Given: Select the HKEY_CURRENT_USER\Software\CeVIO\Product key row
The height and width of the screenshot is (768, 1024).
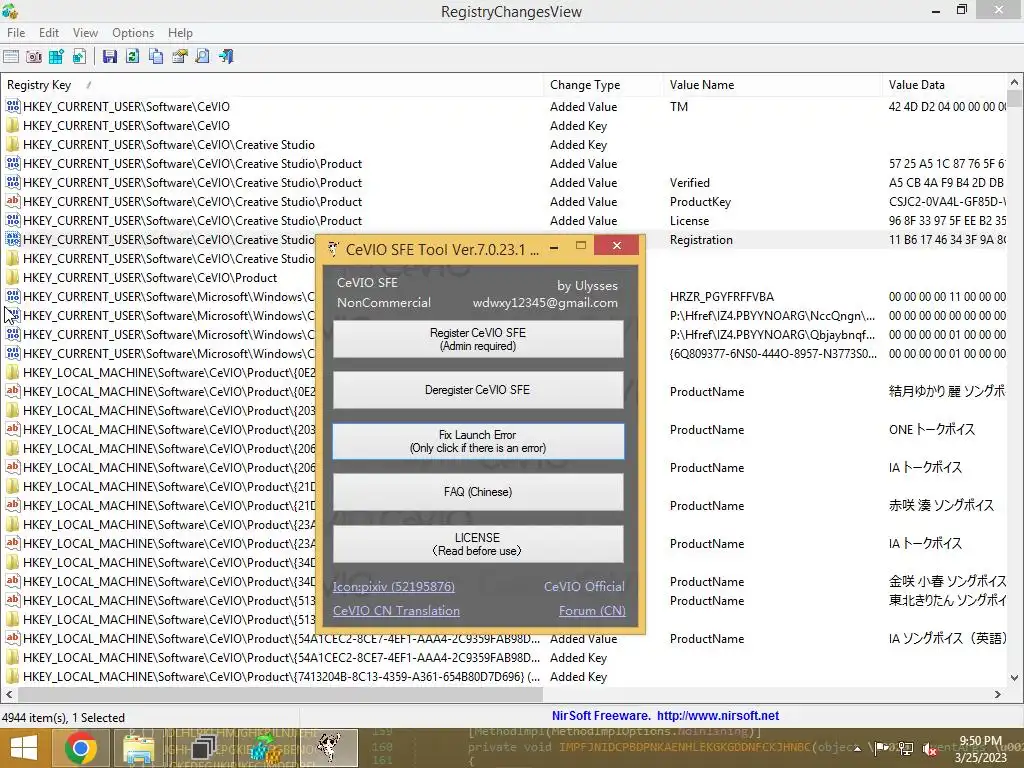Looking at the screenshot, I should tap(150, 278).
